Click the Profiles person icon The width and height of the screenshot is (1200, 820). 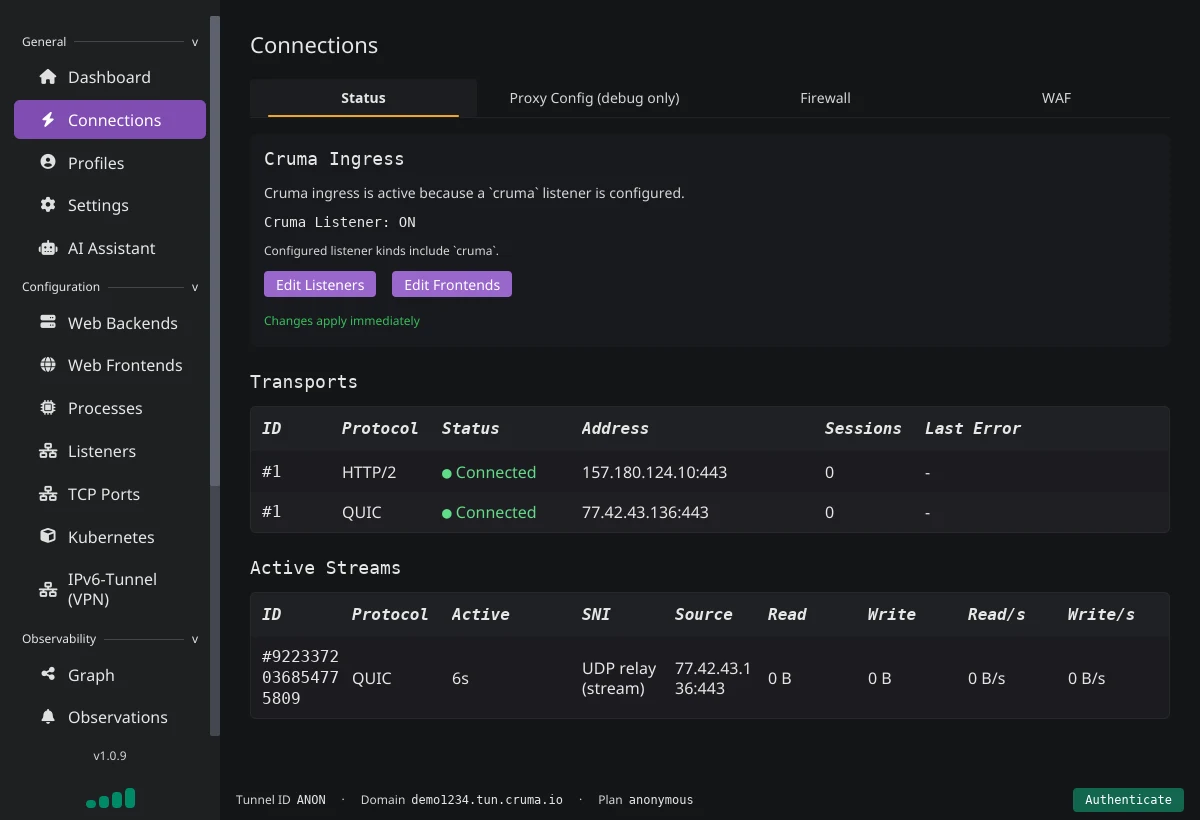(x=47, y=162)
